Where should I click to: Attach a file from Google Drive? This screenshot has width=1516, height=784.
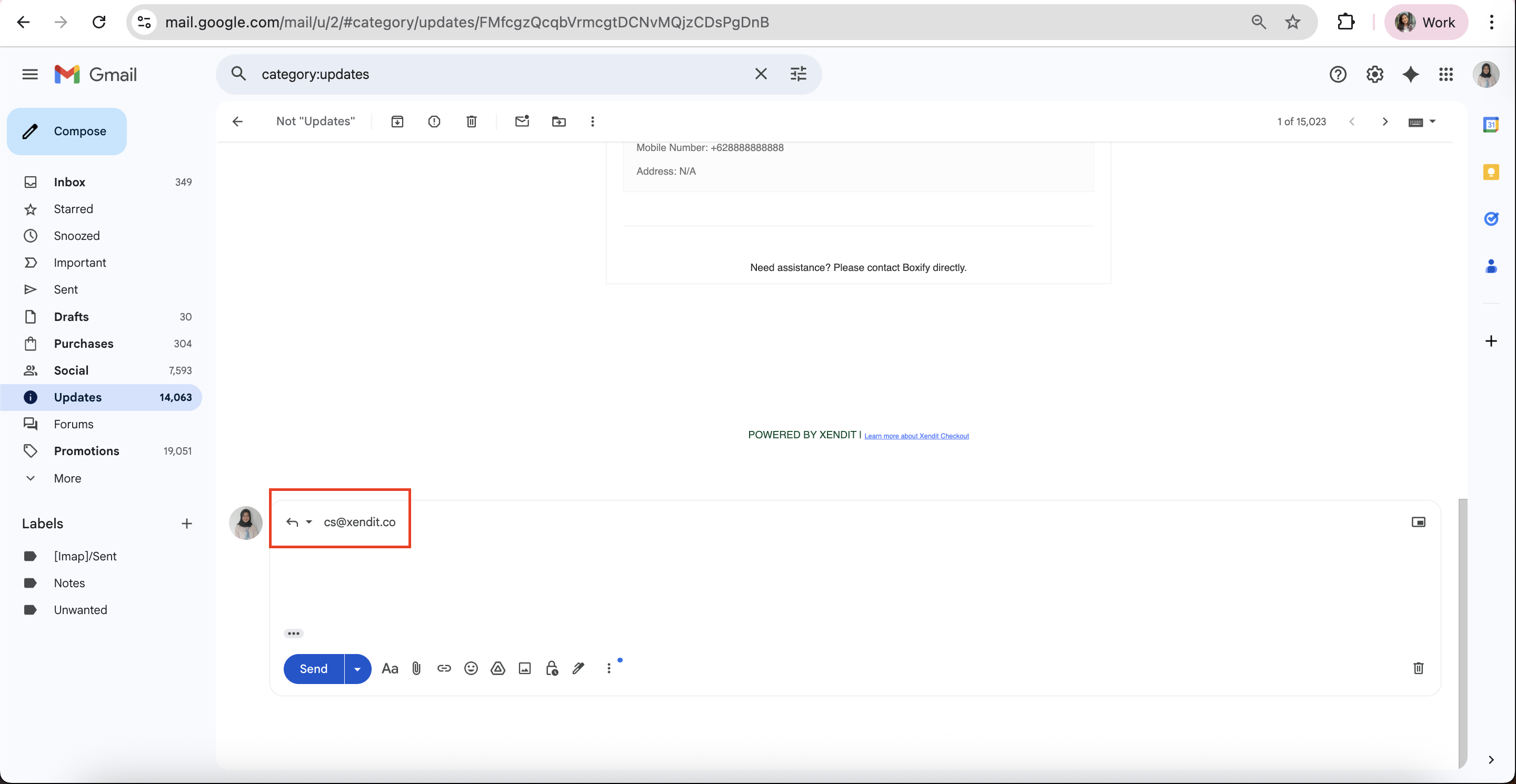[498, 669]
